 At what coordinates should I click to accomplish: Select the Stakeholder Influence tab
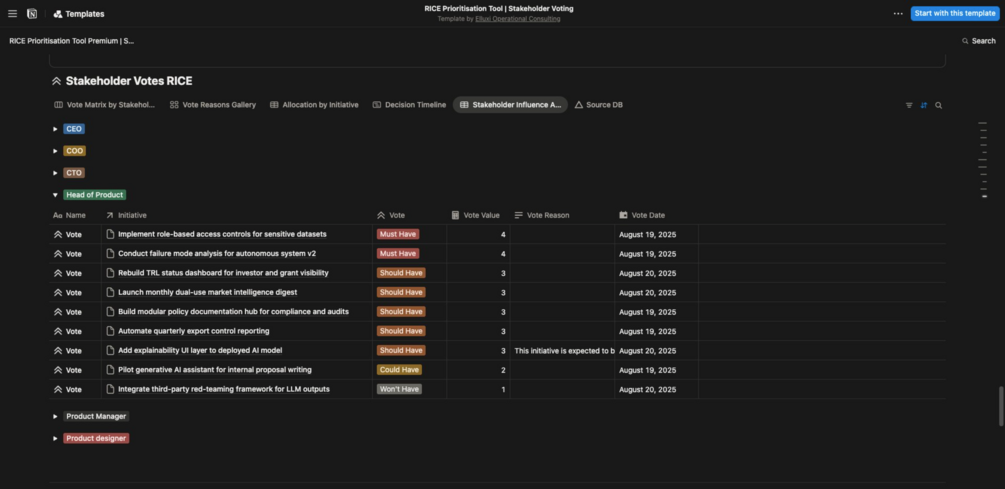(x=510, y=104)
